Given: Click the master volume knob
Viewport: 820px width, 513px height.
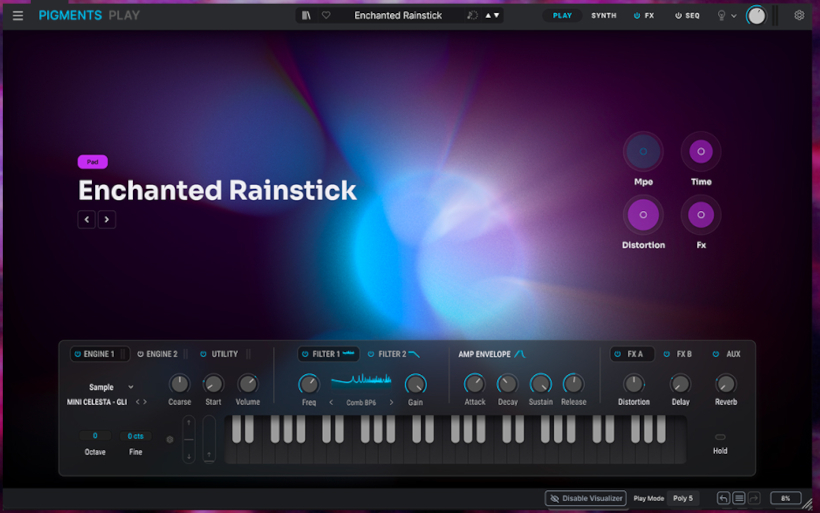Looking at the screenshot, I should [x=756, y=16].
